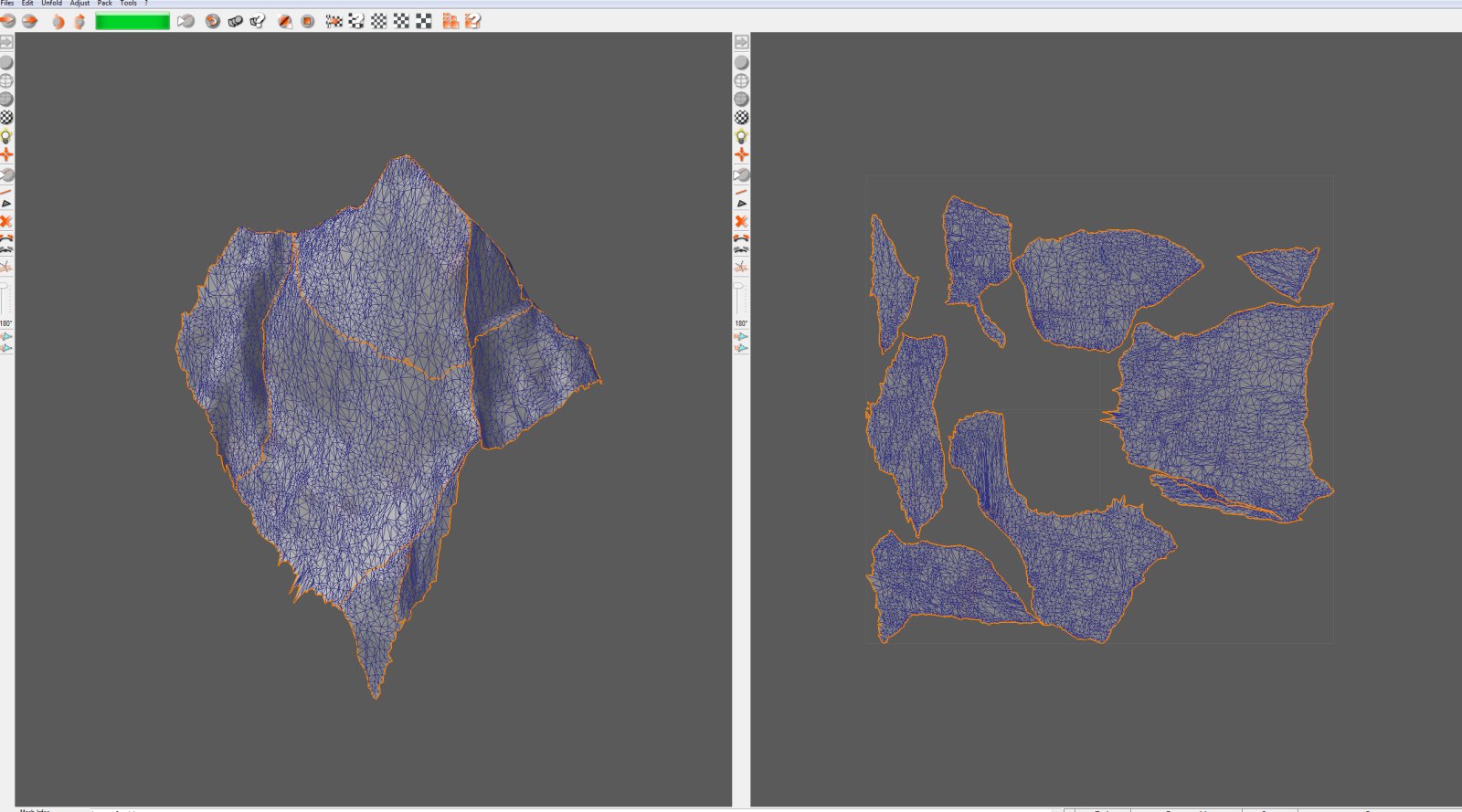The width and height of the screenshot is (1462, 812).
Task: Enable wireframe sphere mode in left viewport
Action: click(6, 80)
